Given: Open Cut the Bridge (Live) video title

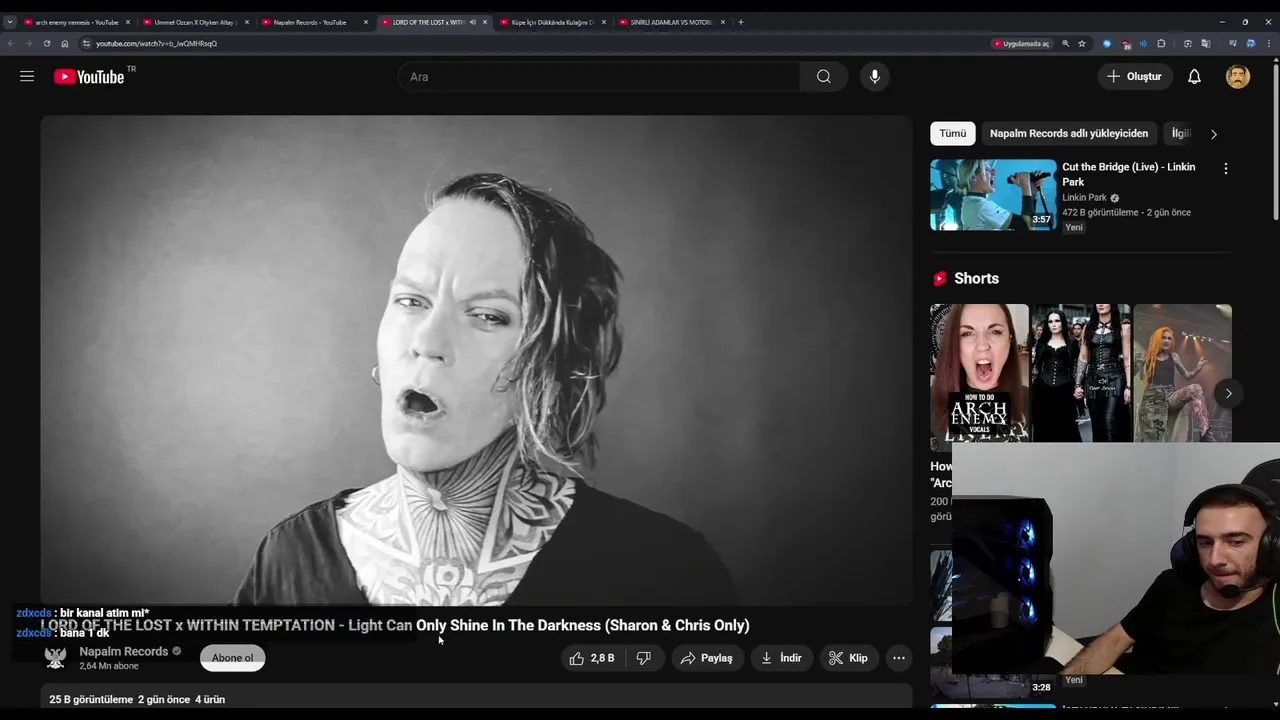Looking at the screenshot, I should [1128, 174].
